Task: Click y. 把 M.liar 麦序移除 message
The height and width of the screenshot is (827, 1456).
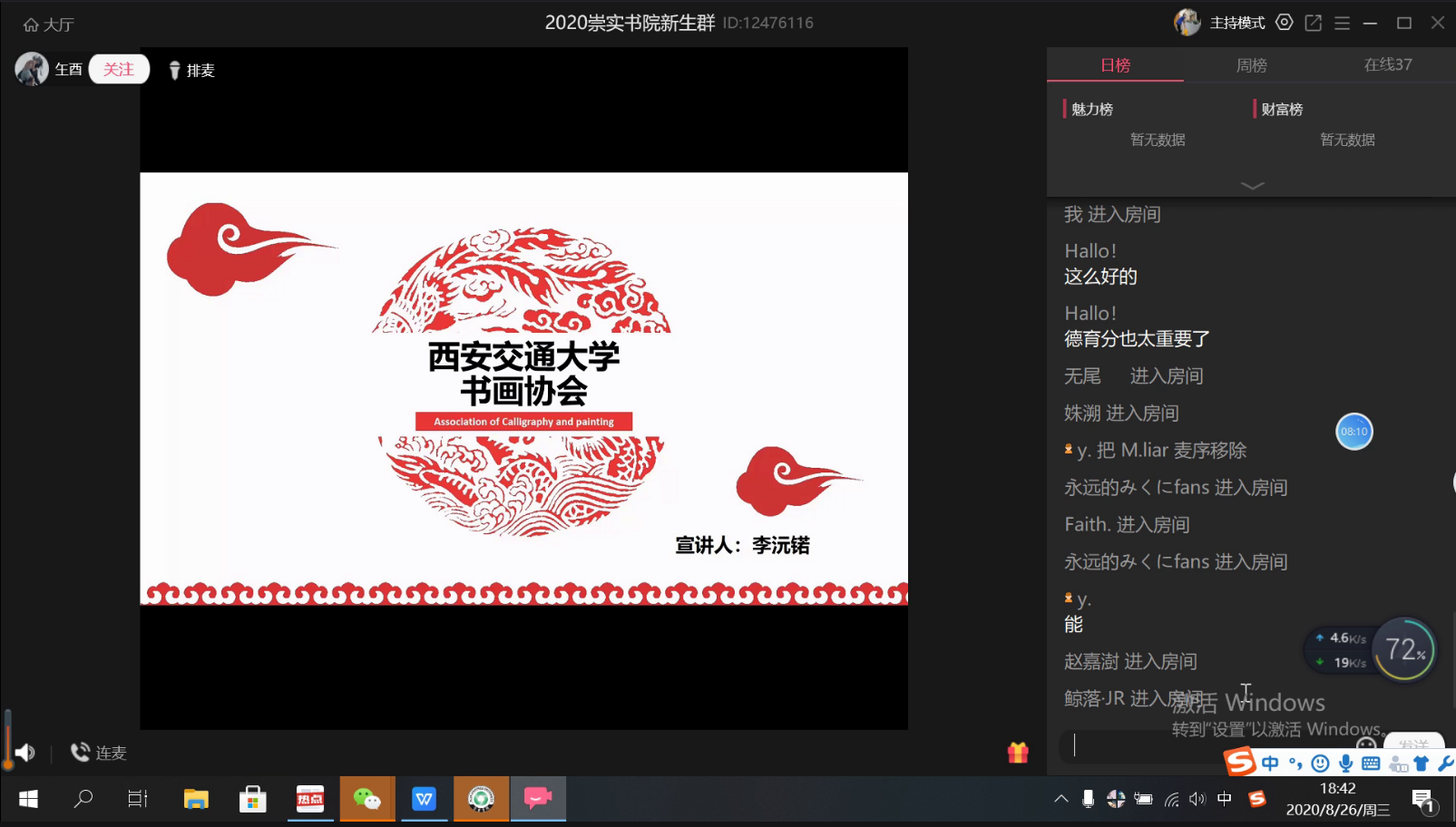Action: 1156,451
